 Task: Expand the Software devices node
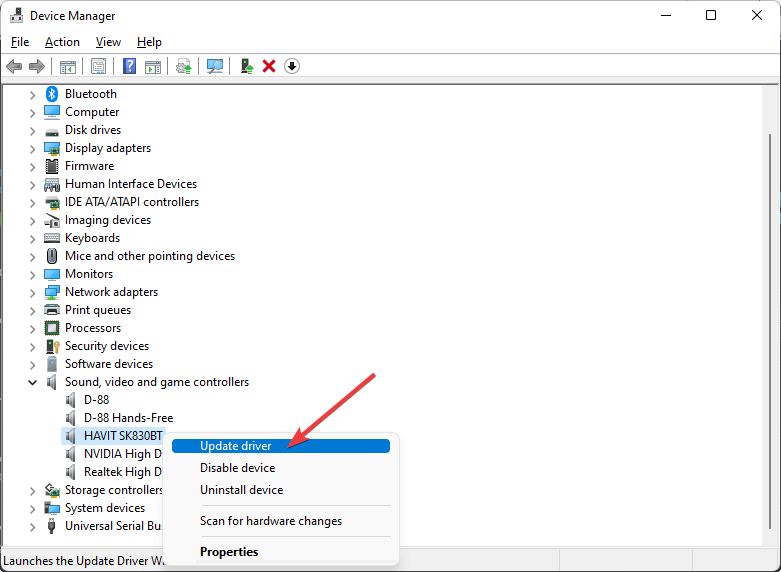[x=32, y=365]
